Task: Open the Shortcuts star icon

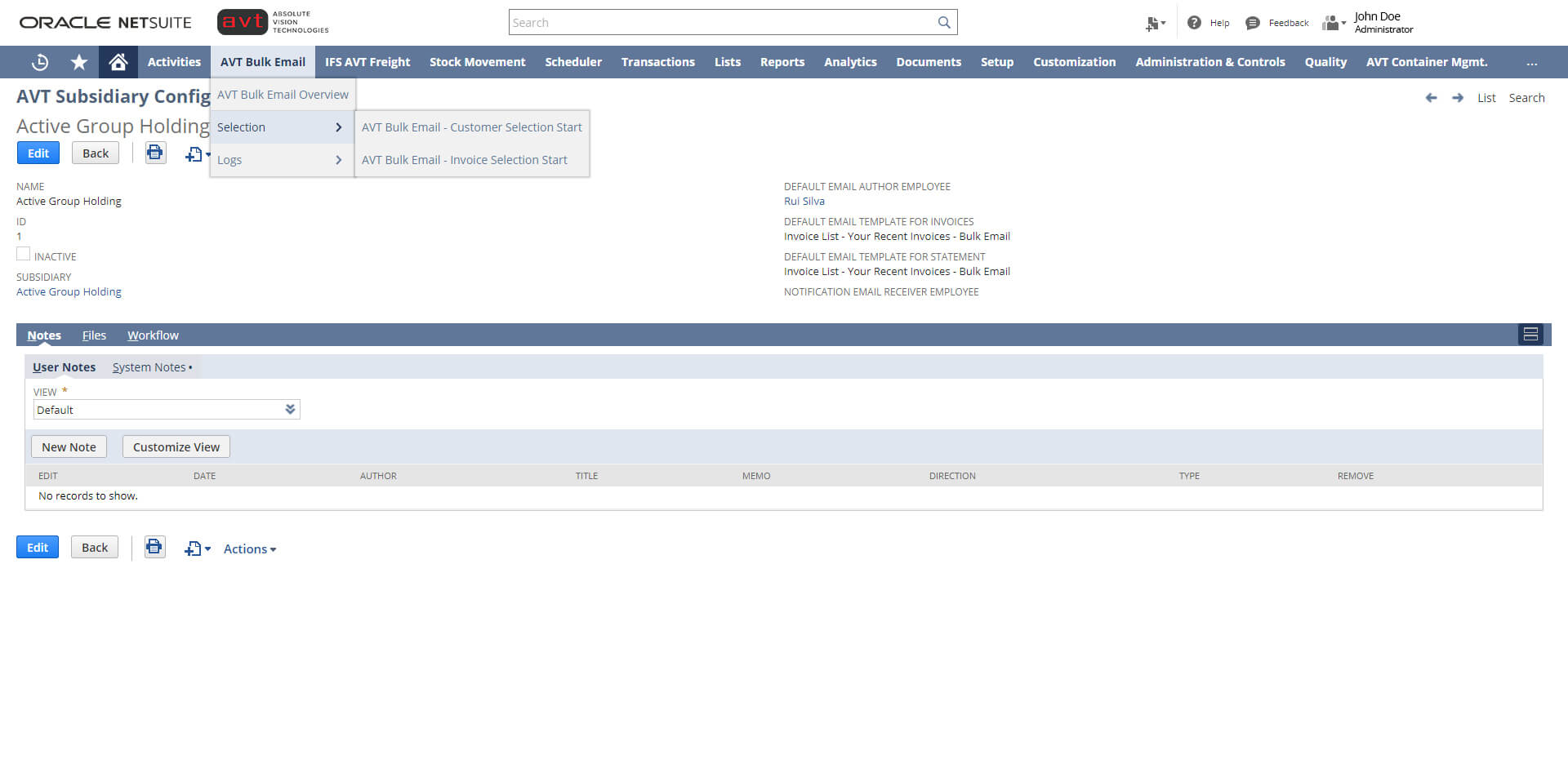Action: (x=78, y=62)
